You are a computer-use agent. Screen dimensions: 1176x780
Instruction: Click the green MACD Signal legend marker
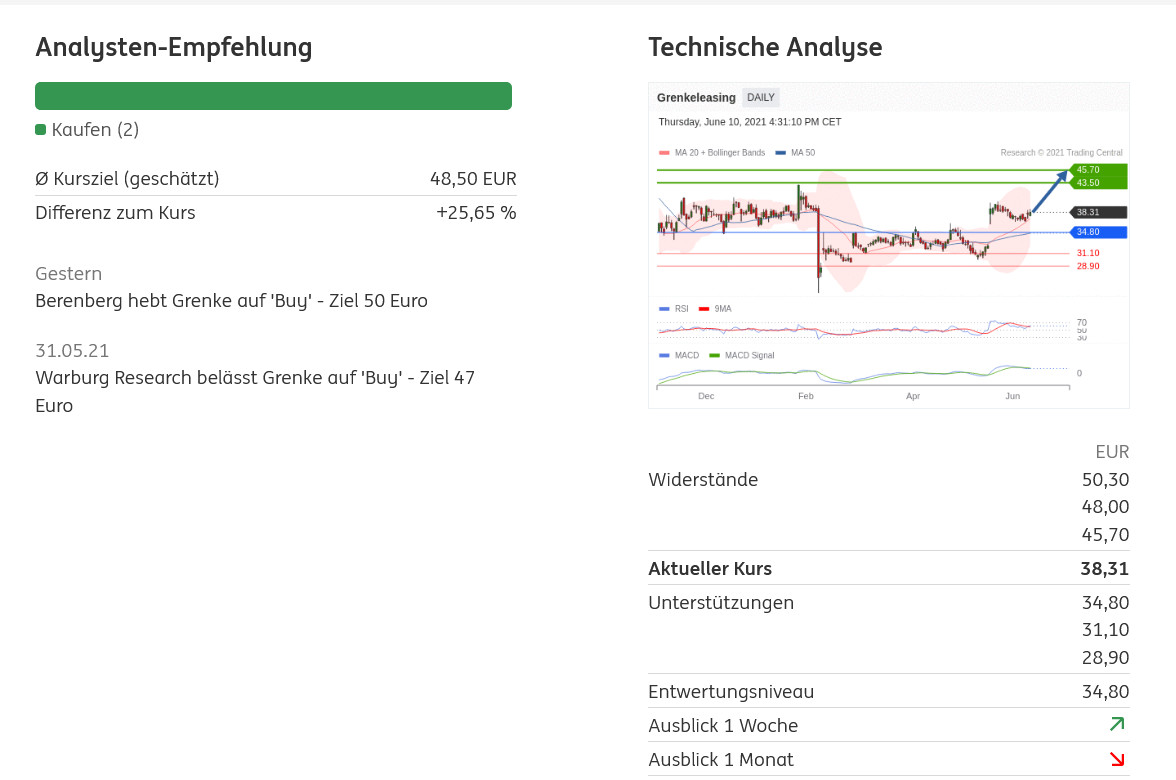[714, 355]
